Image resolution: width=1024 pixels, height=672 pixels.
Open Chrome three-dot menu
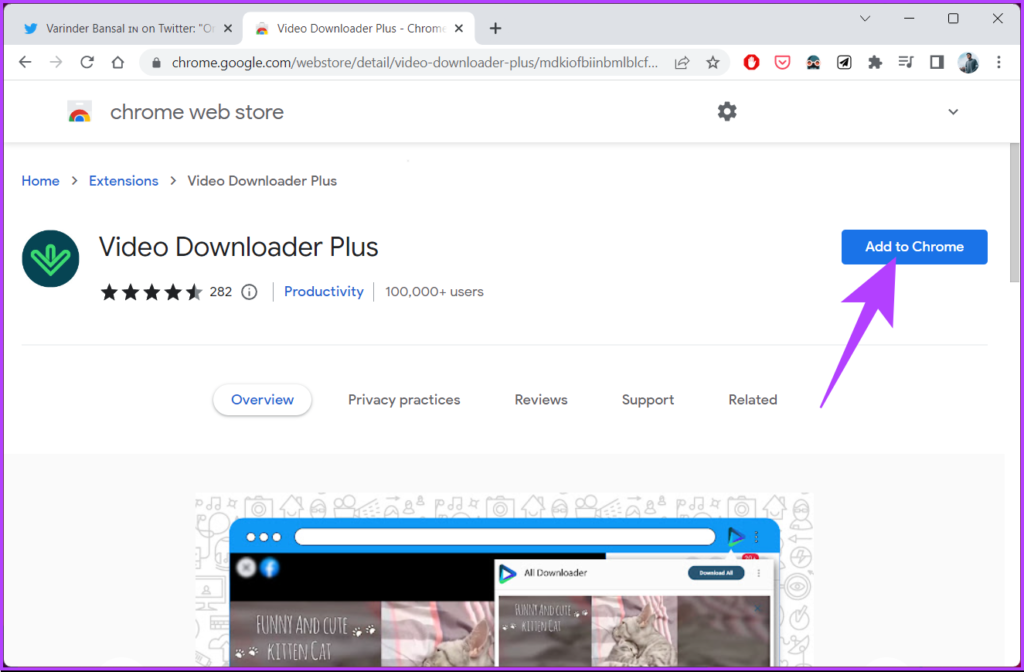999,63
